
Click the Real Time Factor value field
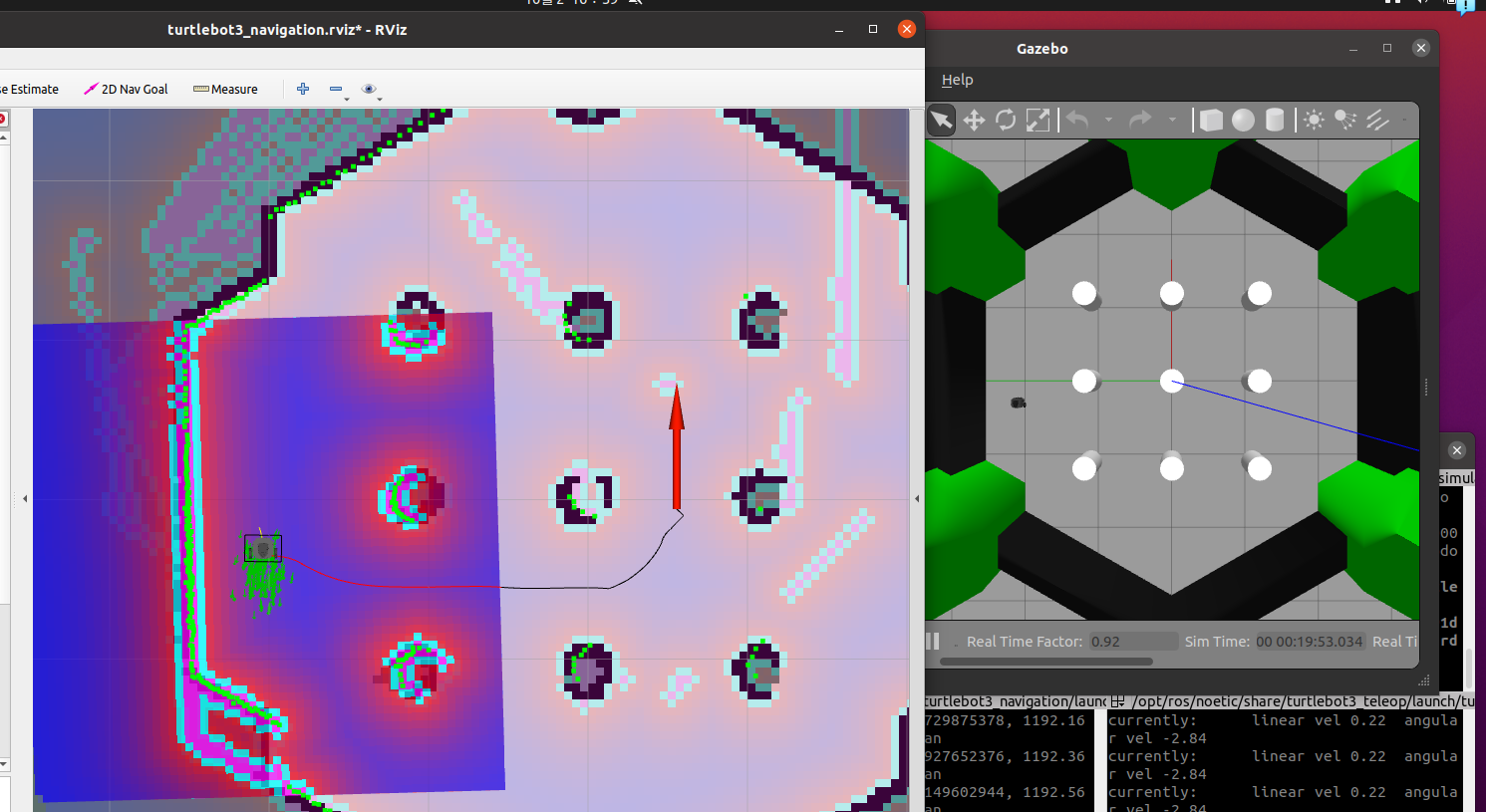point(1132,642)
